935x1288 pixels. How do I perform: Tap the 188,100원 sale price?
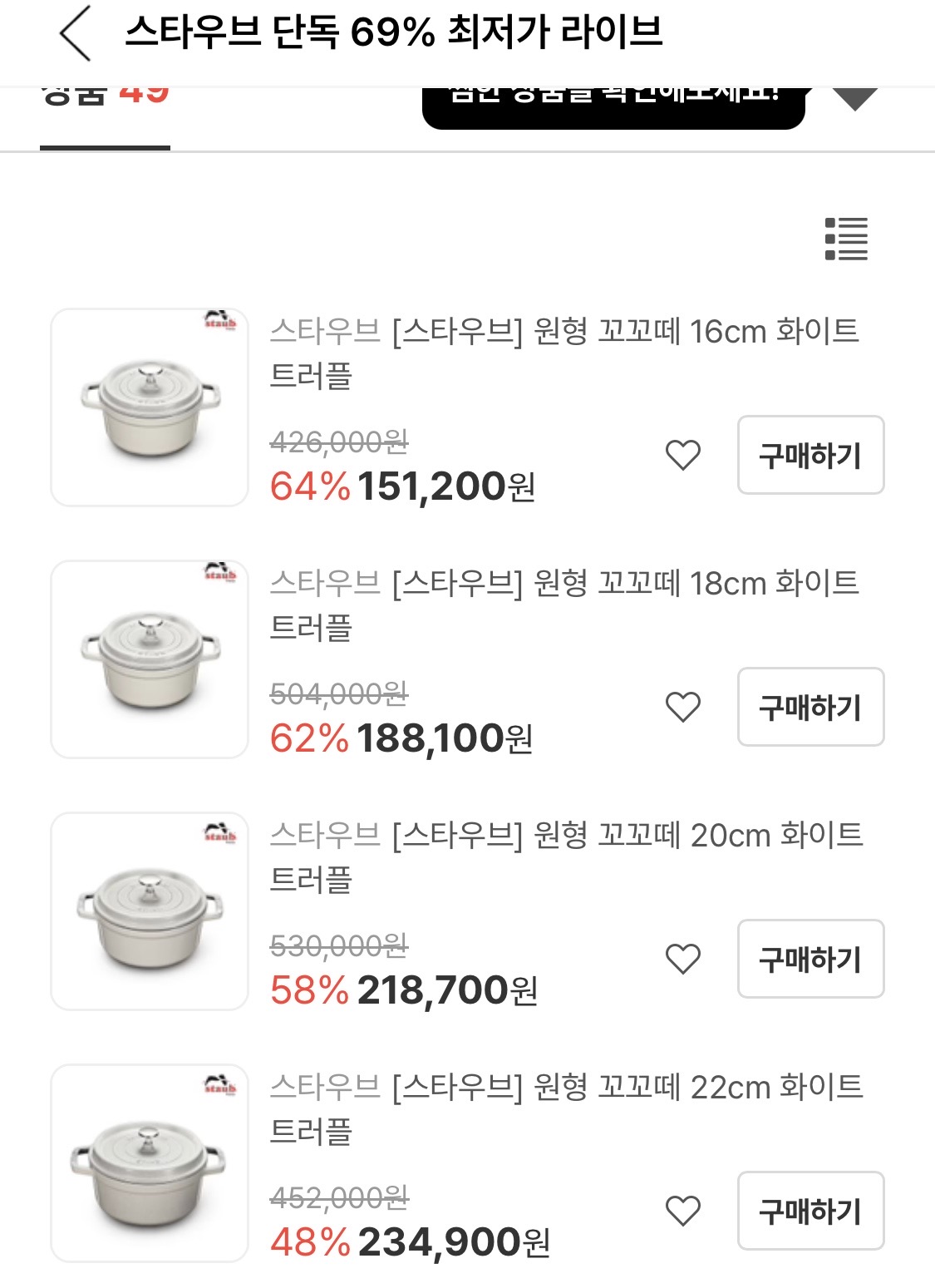tap(444, 738)
